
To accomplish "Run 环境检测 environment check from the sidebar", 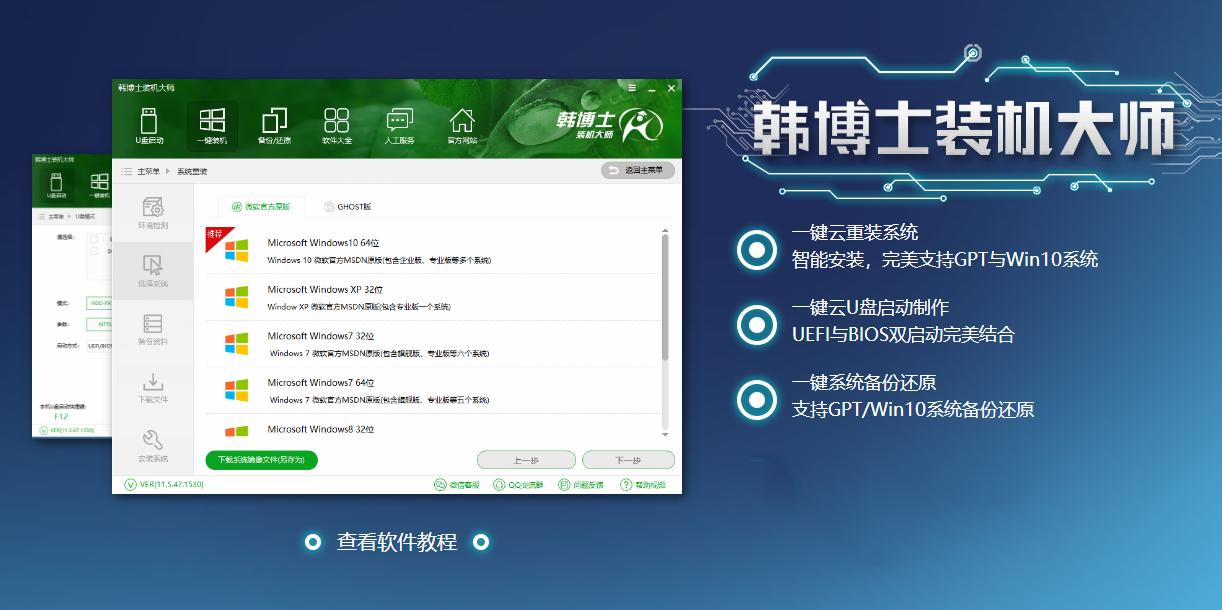I will click(x=154, y=213).
